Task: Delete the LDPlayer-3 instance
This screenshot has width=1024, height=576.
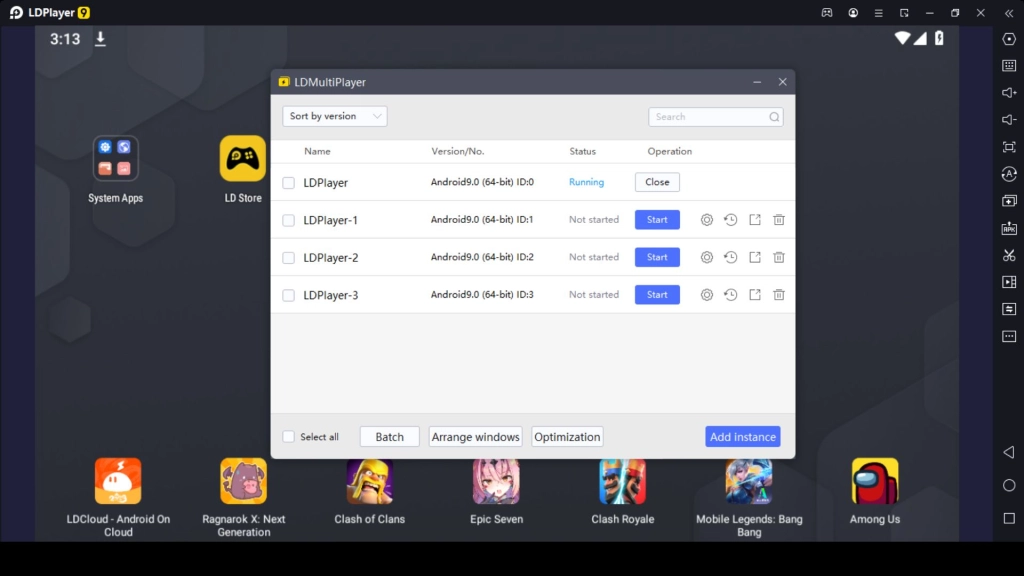Action: coord(779,295)
